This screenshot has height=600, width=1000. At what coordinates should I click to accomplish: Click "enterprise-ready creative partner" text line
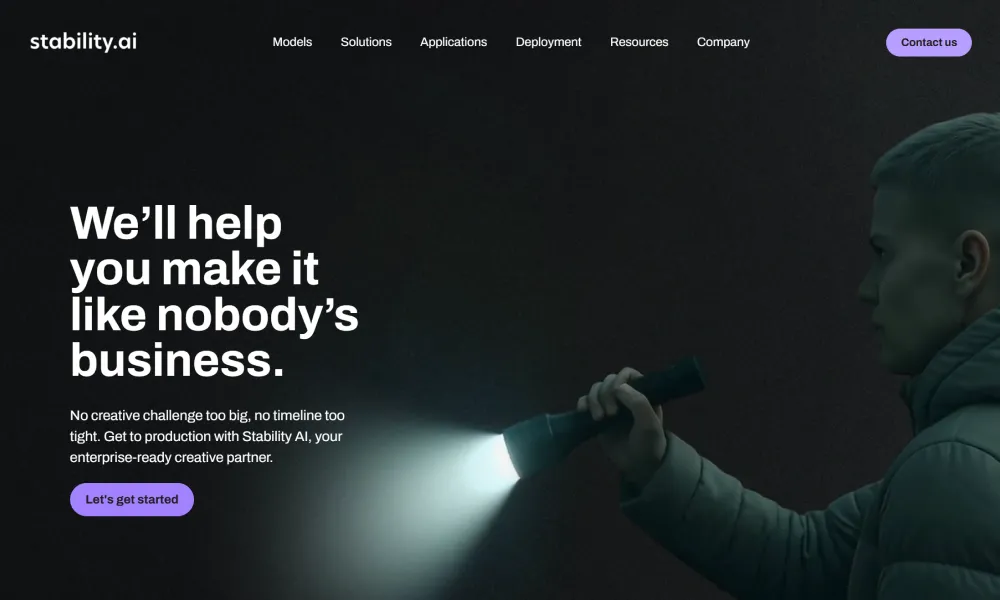pos(171,457)
